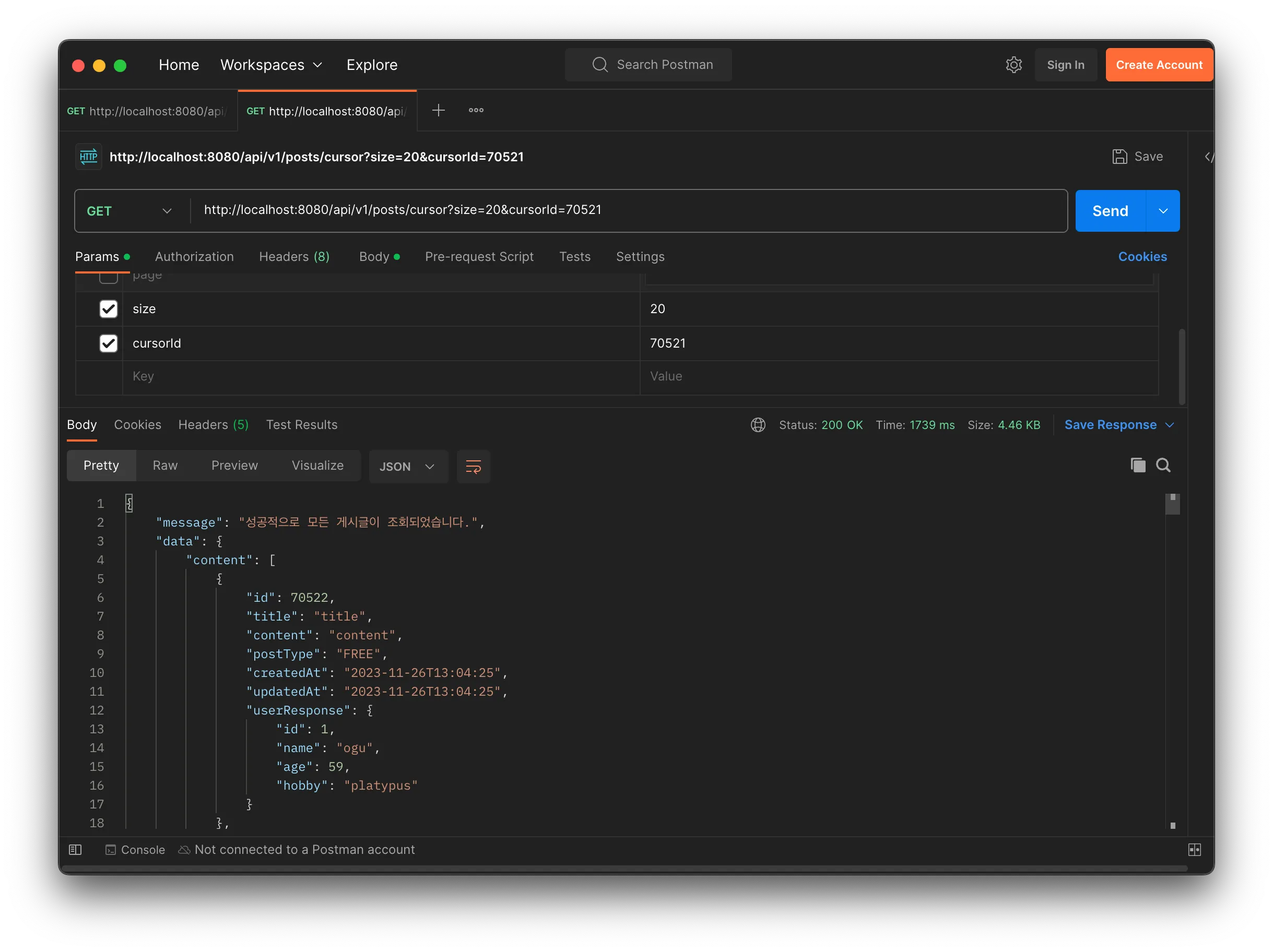
Task: Expand the JSON format dropdown
Action: pos(407,466)
